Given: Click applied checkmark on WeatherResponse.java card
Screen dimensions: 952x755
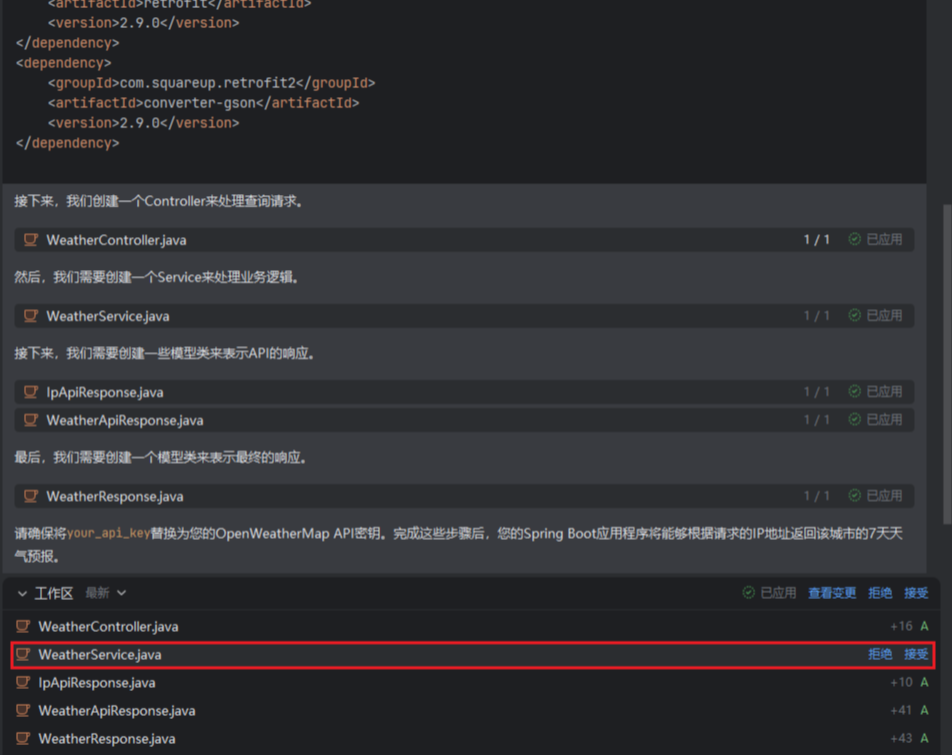Looking at the screenshot, I should (854, 496).
